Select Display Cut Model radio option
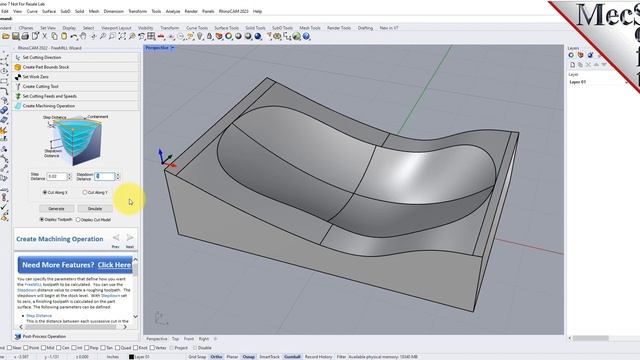Viewport: 640px width, 360px height. [x=78, y=220]
